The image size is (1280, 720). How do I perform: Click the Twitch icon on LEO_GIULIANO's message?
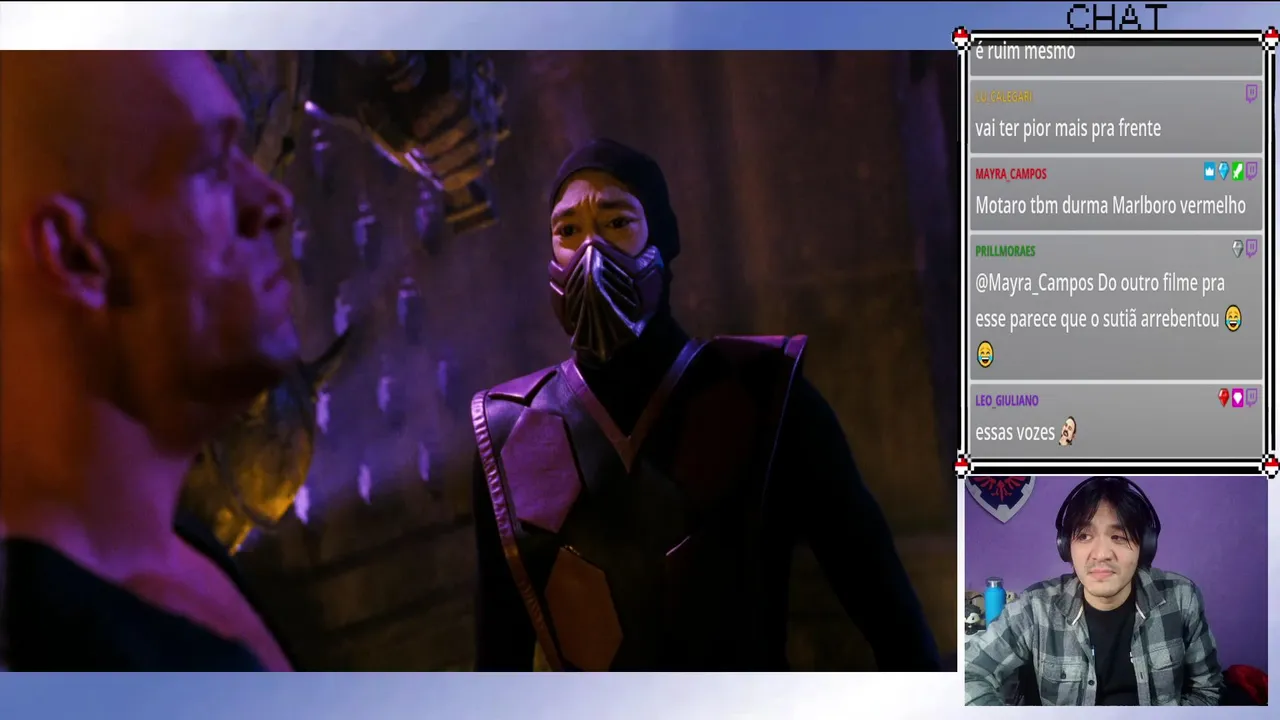[1251, 398]
